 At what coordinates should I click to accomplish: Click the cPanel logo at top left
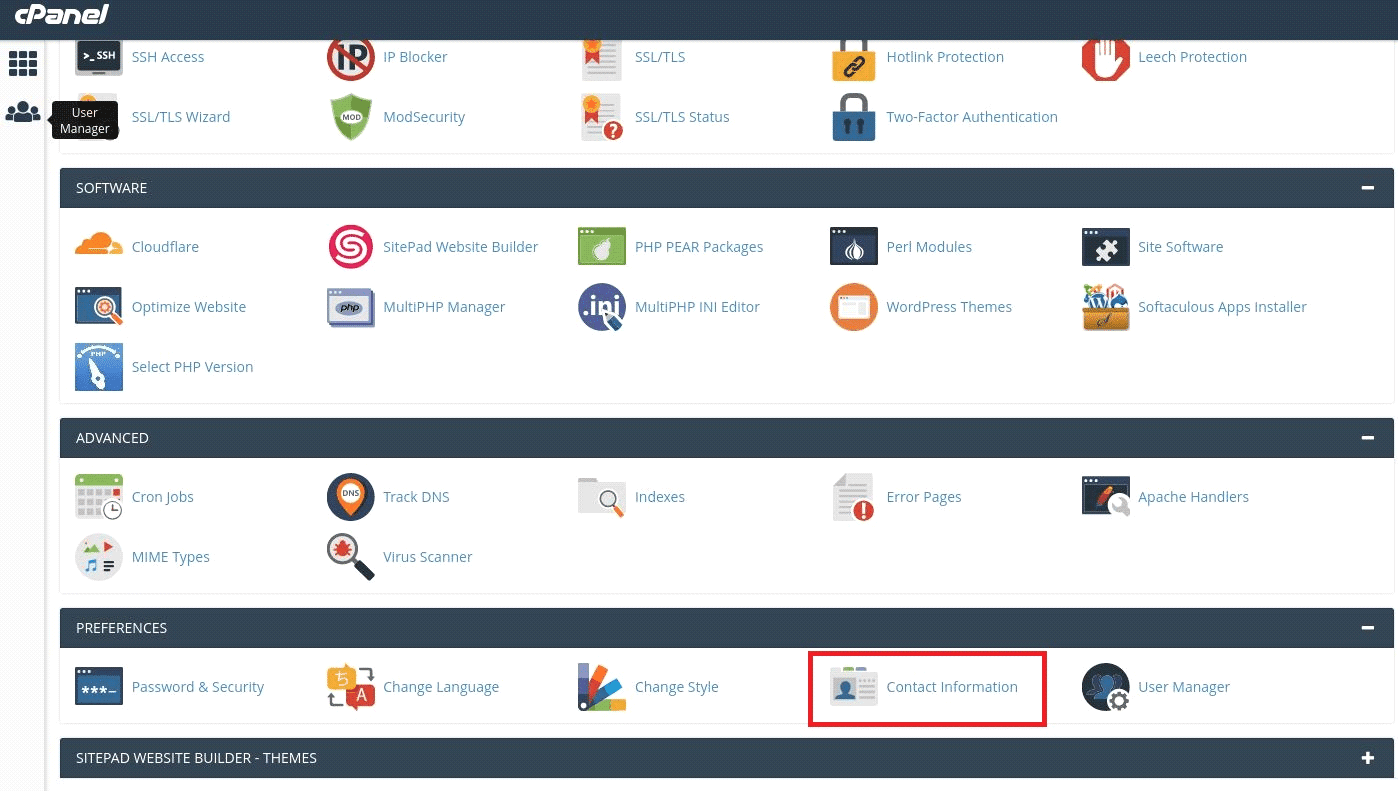[62, 14]
